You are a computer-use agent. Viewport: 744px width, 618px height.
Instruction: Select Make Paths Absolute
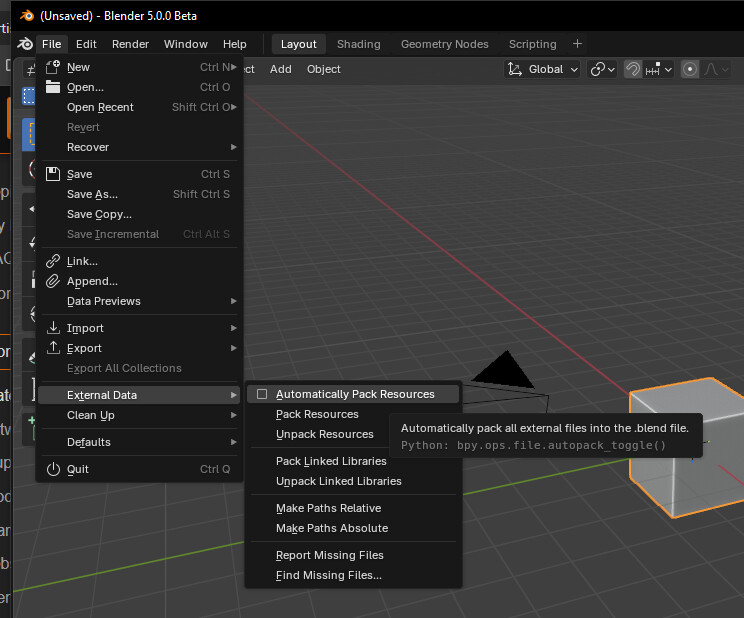pyautogui.click(x=353, y=528)
